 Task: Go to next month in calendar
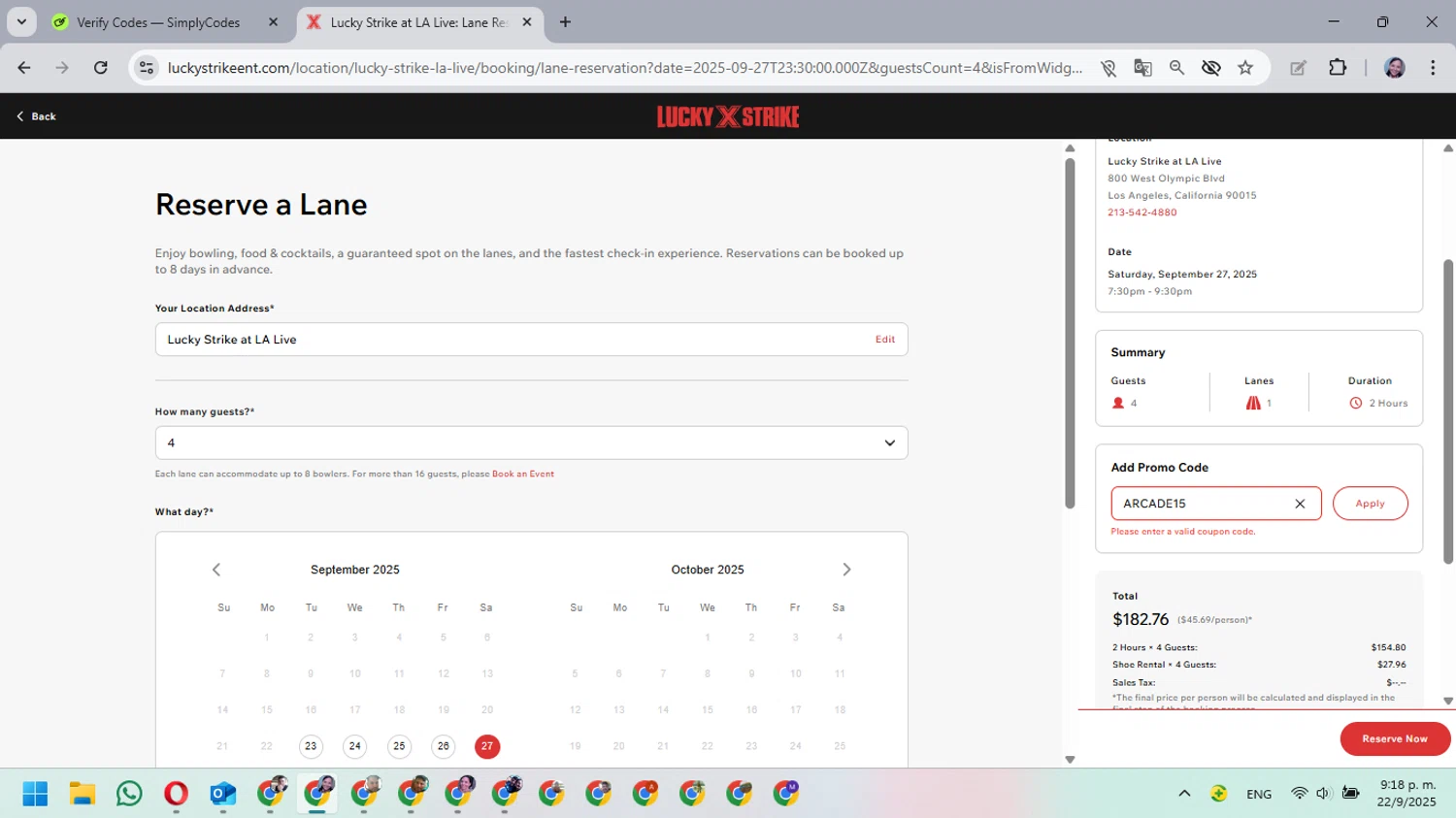(x=846, y=570)
